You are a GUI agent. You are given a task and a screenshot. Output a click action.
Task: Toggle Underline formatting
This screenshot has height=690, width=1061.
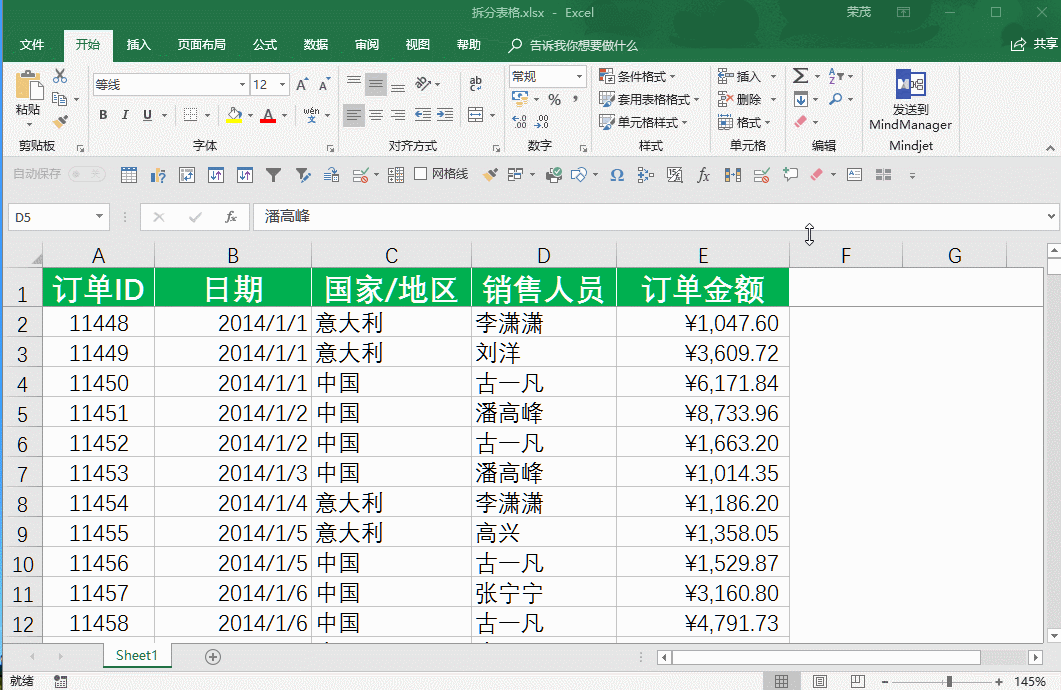pyautogui.click(x=147, y=115)
